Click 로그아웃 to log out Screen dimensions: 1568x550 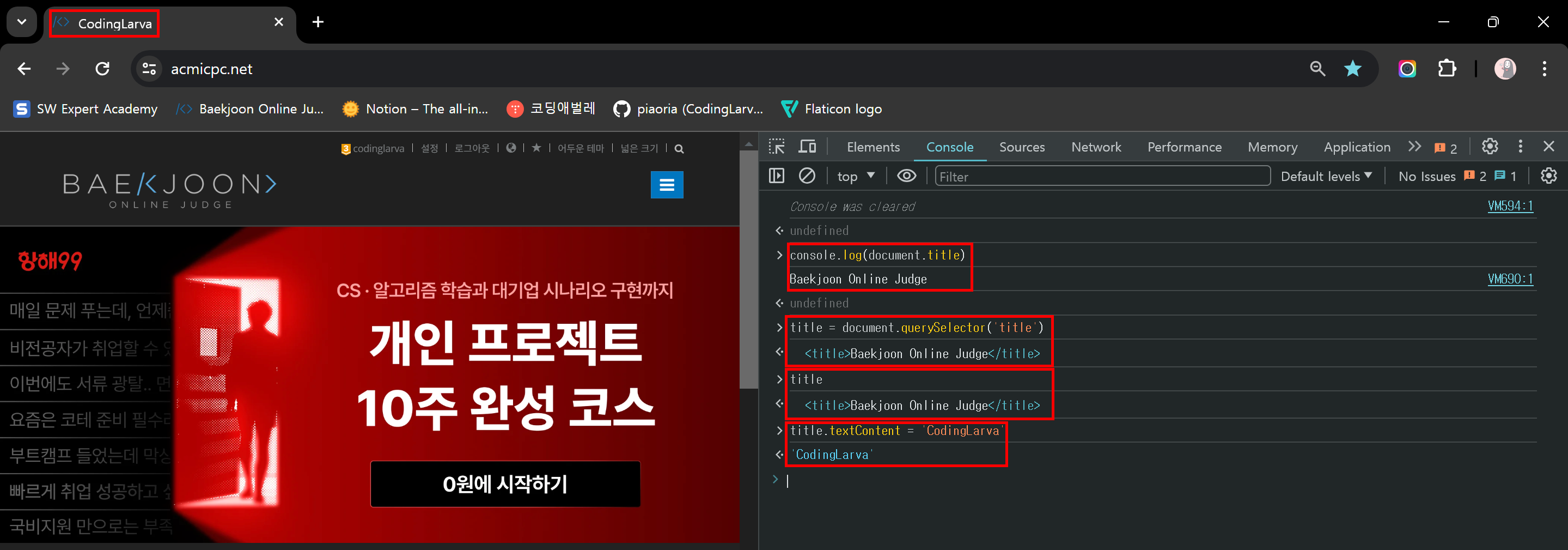tap(472, 149)
